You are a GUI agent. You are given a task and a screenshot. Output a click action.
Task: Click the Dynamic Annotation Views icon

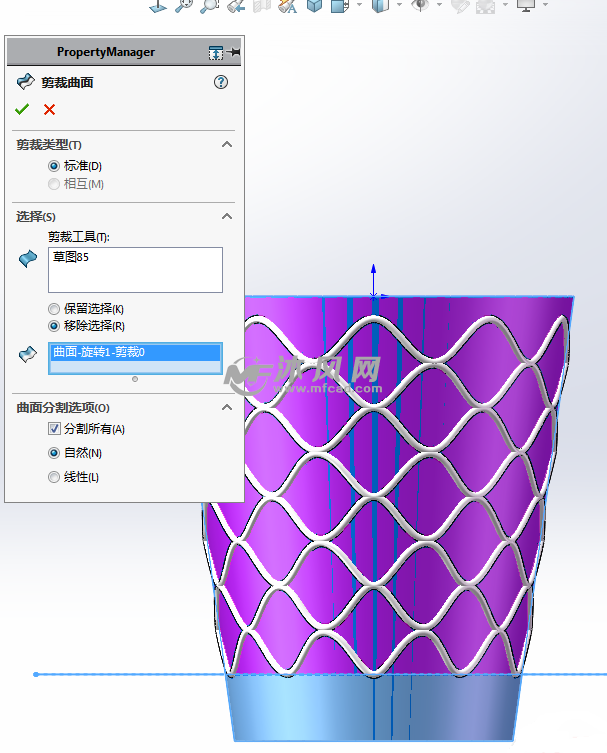point(288,6)
